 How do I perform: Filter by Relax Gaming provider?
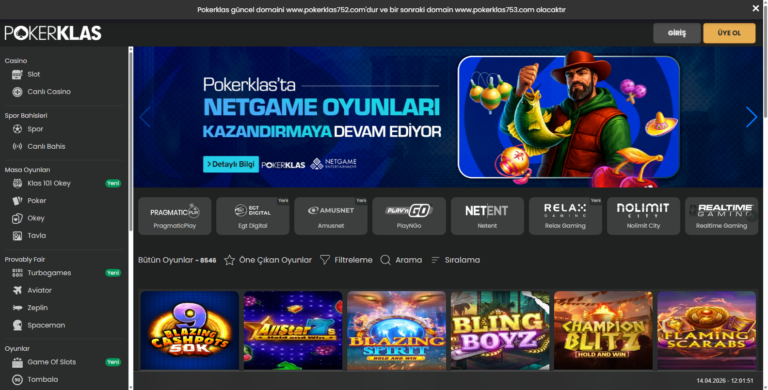coord(565,216)
